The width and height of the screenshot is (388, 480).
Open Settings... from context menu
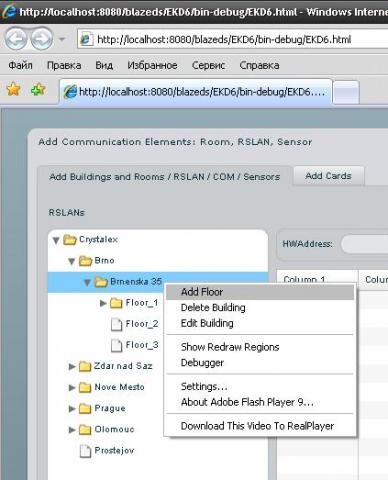click(x=260, y=386)
